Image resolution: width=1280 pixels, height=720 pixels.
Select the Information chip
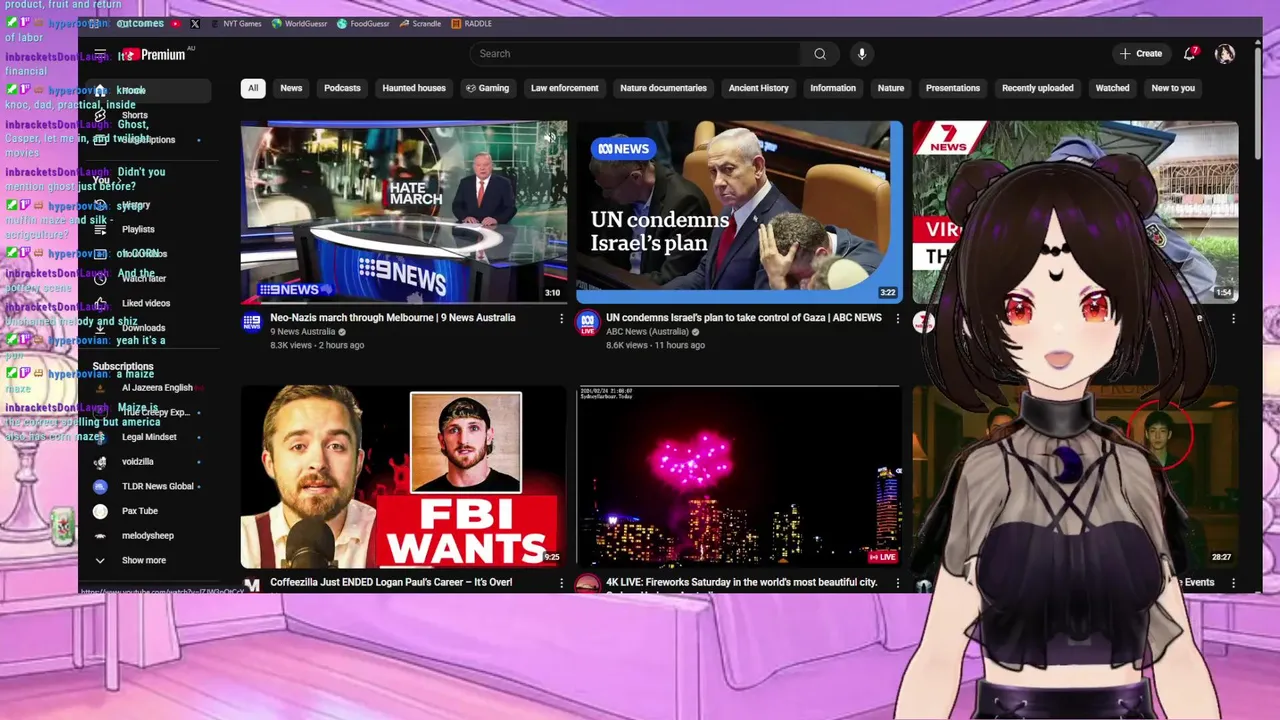click(x=833, y=88)
